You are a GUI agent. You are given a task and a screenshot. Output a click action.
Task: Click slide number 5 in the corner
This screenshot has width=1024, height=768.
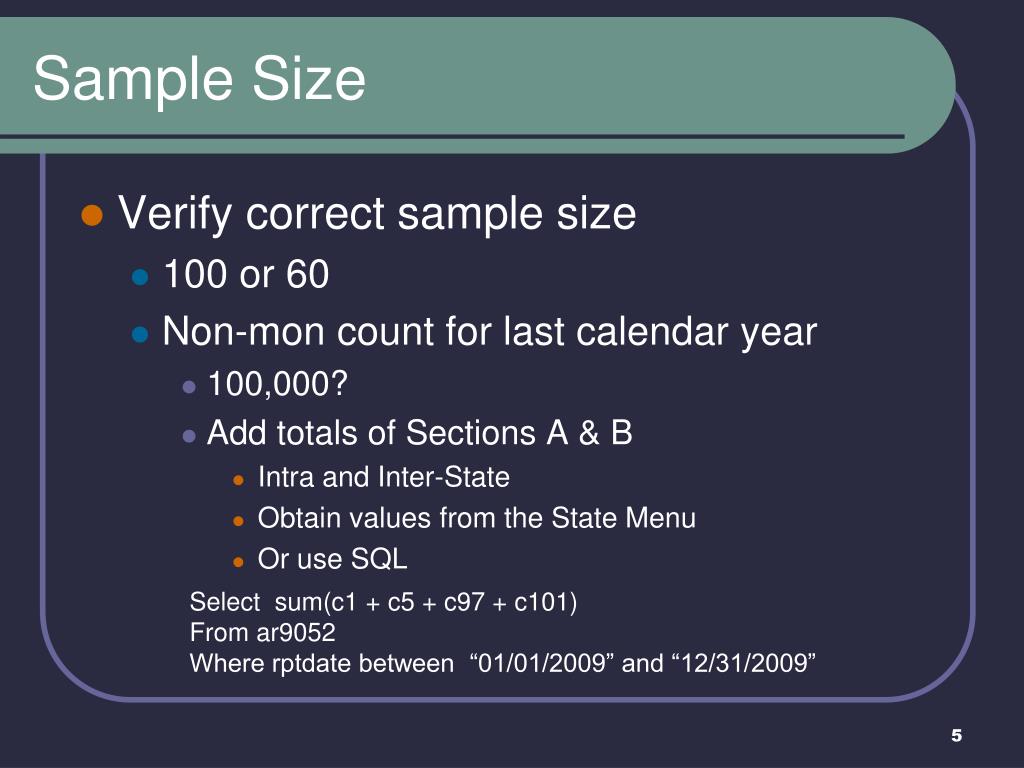957,735
